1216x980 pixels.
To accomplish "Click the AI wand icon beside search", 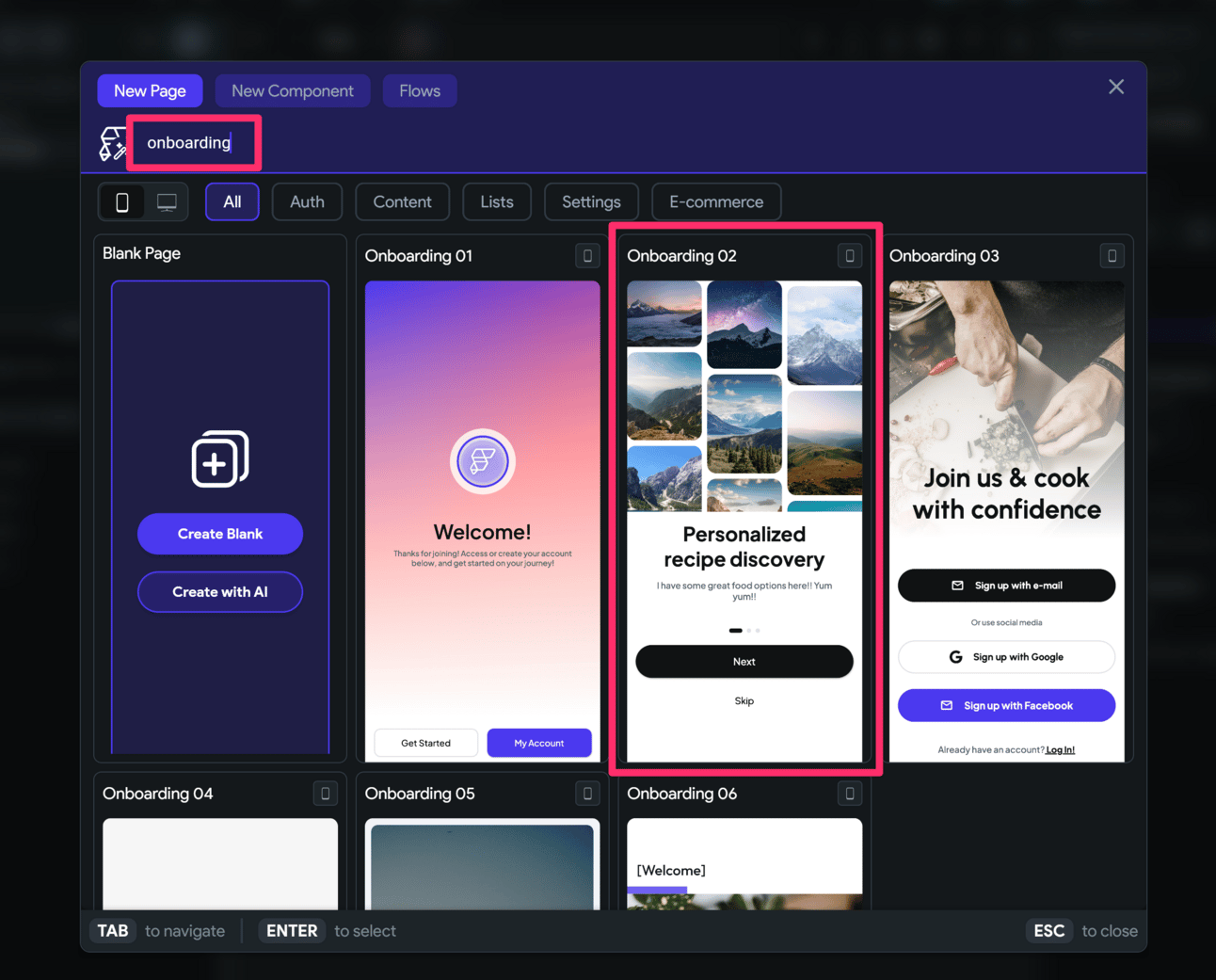I will tap(112, 143).
